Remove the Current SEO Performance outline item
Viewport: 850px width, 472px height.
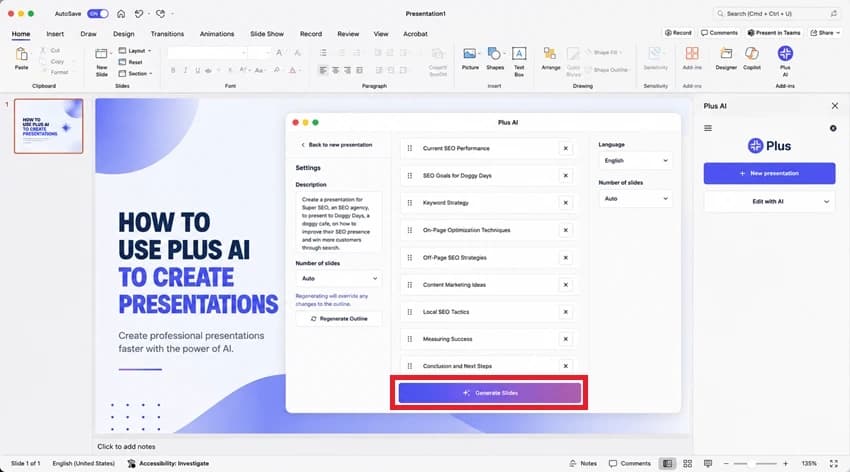(x=565, y=148)
